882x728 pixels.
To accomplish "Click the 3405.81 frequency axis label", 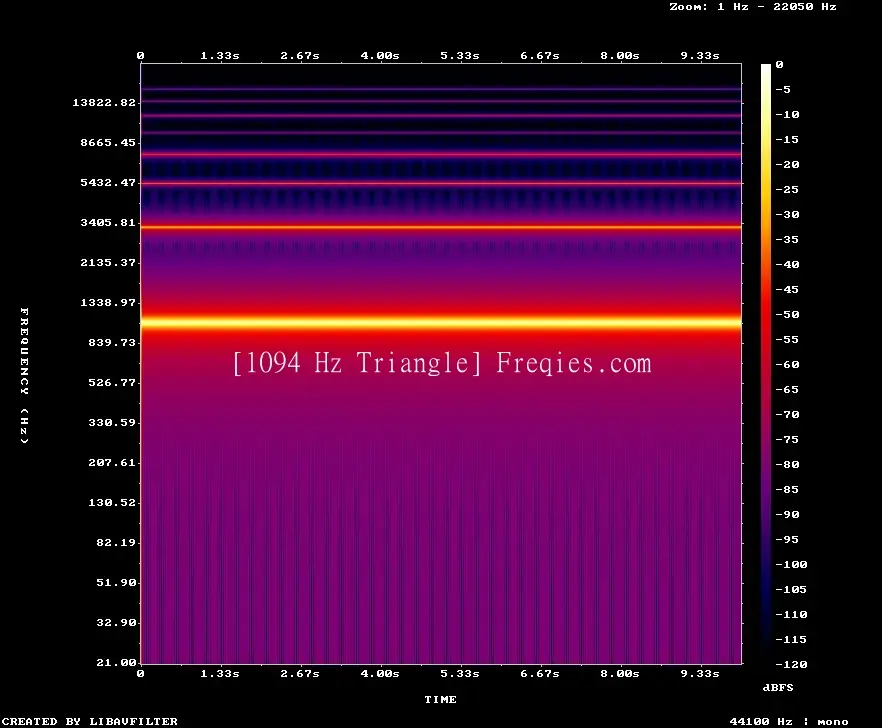I will [x=108, y=222].
